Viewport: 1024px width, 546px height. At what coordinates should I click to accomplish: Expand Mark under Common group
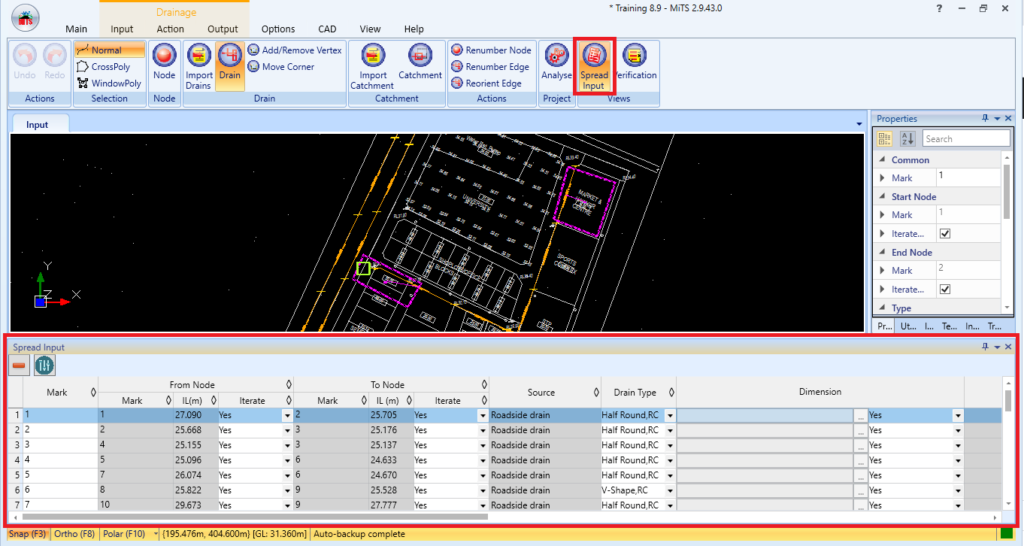pyautogui.click(x=882, y=178)
